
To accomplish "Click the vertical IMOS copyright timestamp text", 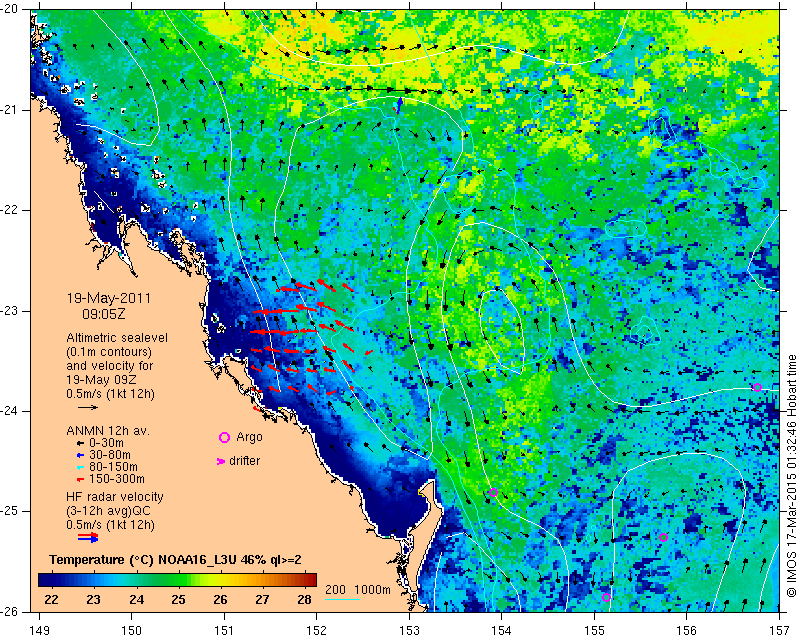I will coord(791,476).
